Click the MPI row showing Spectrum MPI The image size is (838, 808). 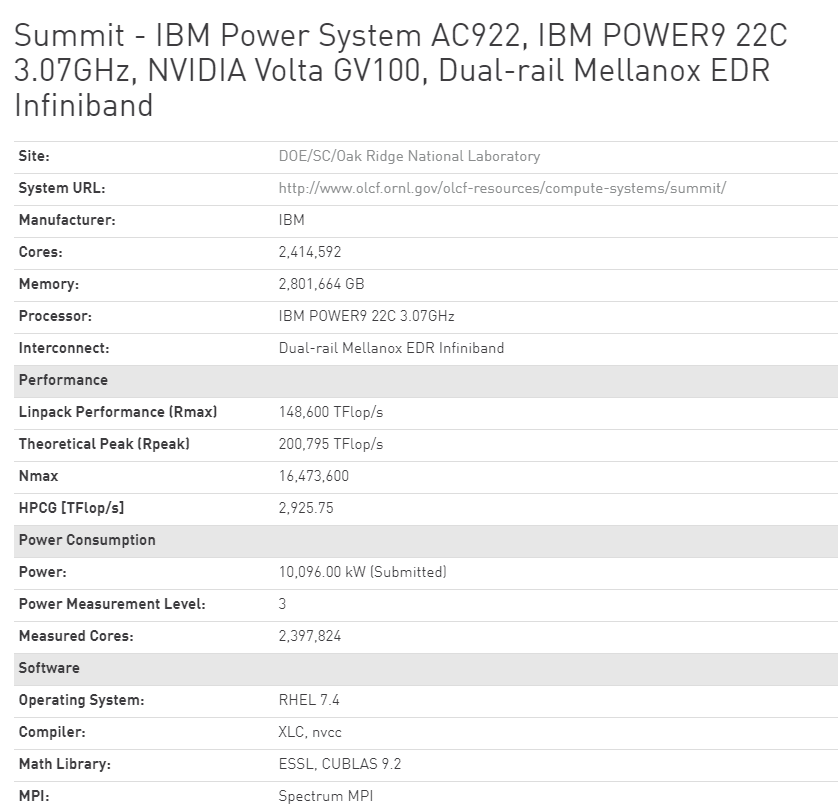324,796
